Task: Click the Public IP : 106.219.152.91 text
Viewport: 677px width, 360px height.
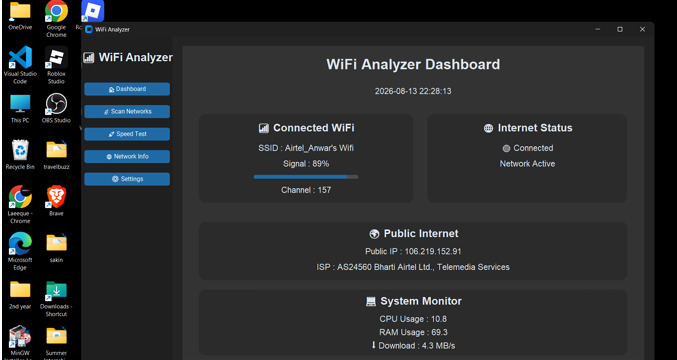Action: click(413, 251)
